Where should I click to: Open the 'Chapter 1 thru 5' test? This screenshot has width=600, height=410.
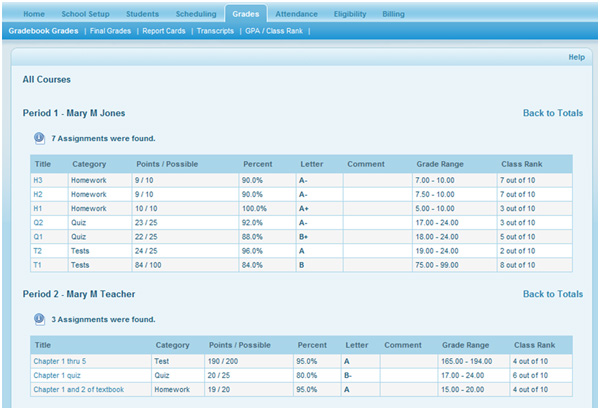click(x=60, y=360)
